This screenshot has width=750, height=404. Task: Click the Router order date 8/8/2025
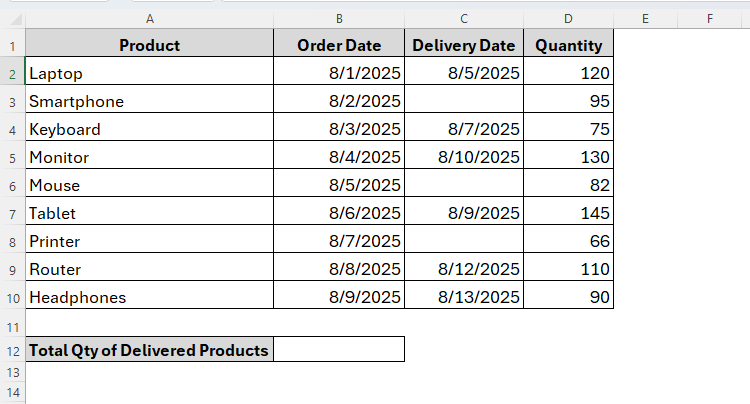(339, 269)
